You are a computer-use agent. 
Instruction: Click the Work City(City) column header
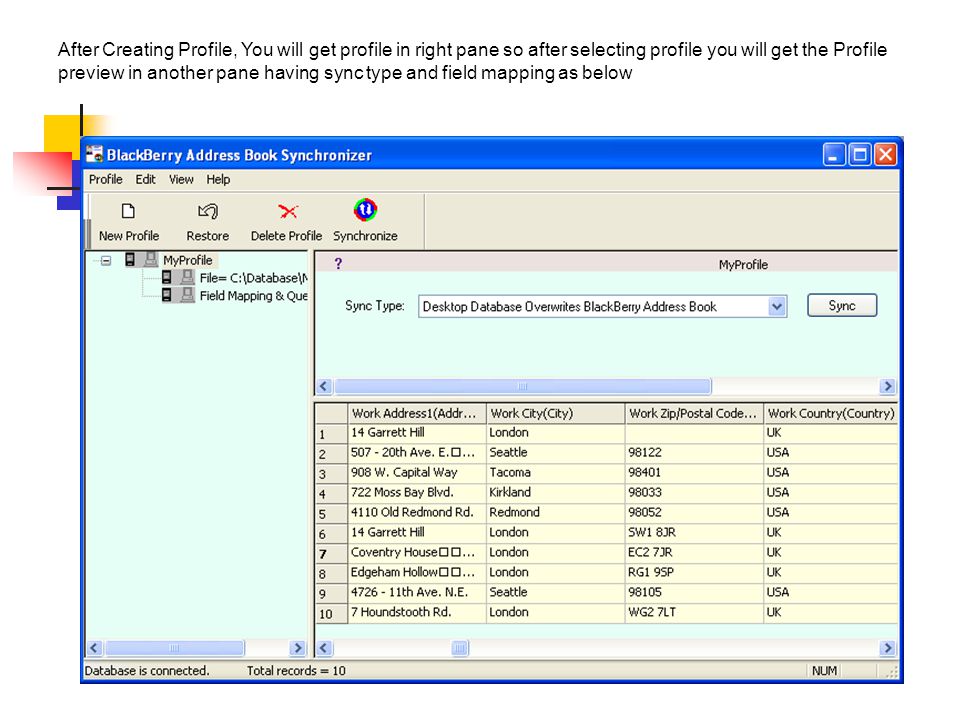click(555, 413)
